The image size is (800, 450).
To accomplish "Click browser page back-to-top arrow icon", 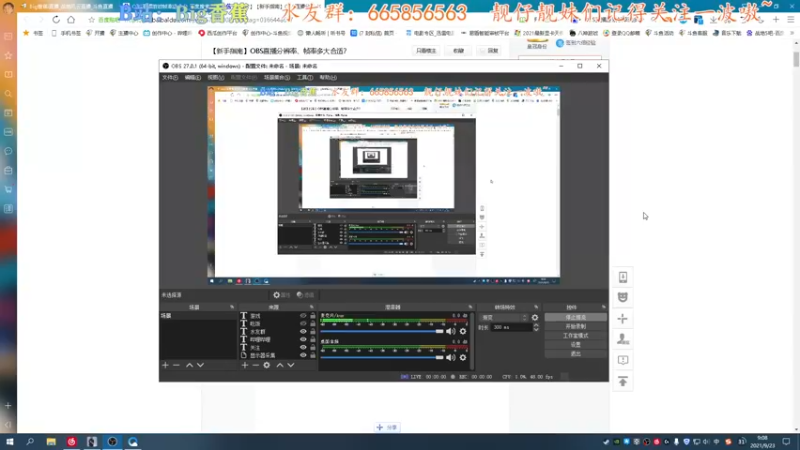I will [x=622, y=381].
